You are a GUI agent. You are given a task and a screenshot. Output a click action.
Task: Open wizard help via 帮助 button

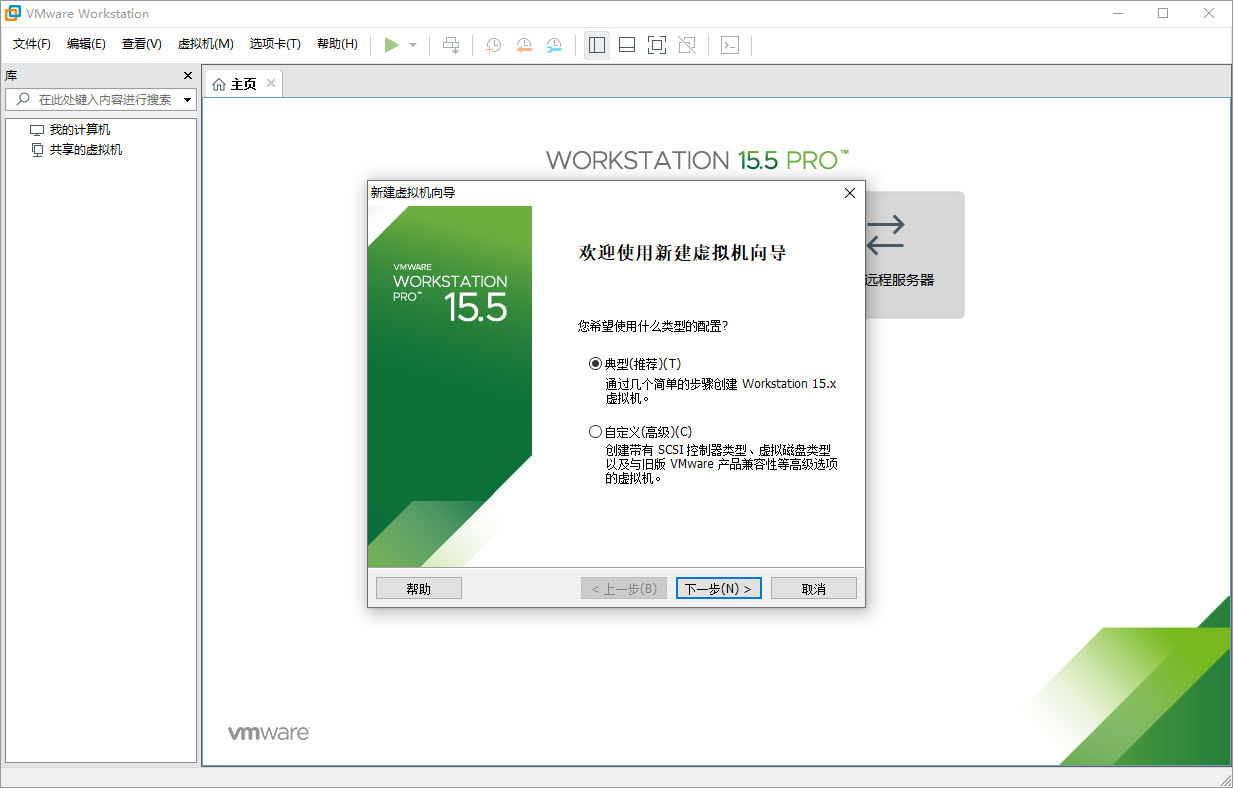tap(418, 587)
